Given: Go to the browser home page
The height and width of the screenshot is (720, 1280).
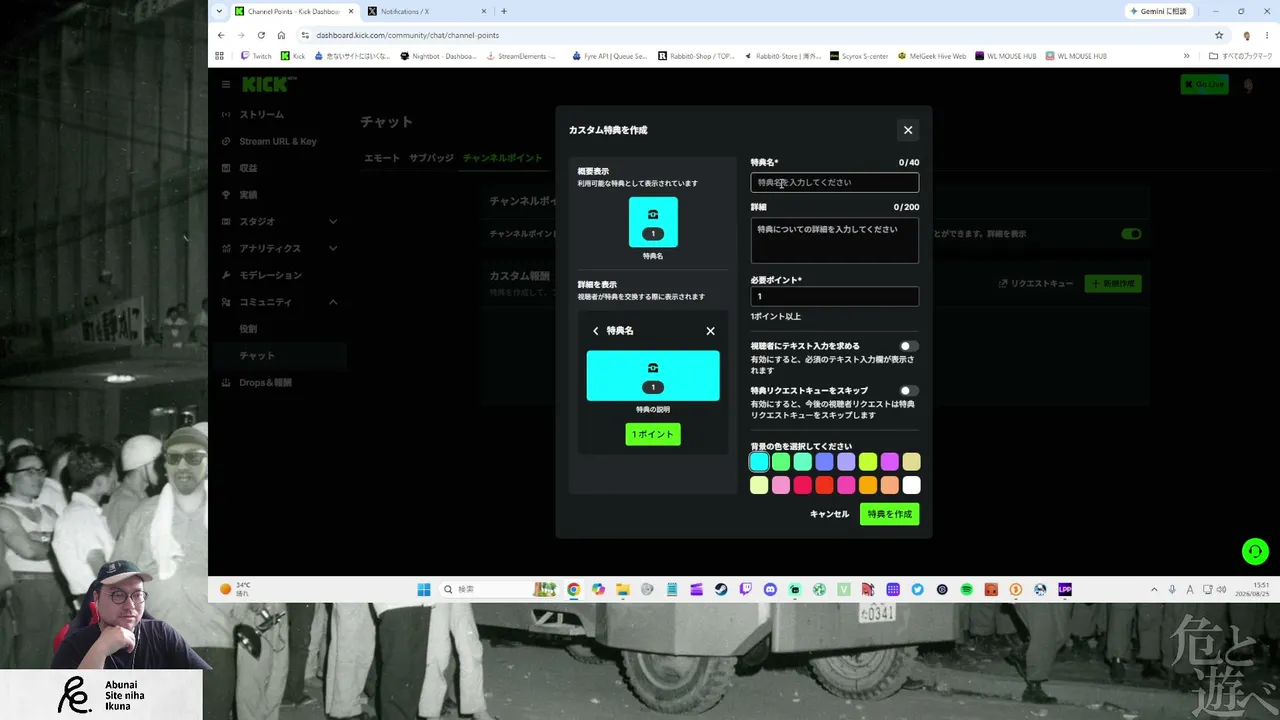Looking at the screenshot, I should click(x=282, y=35).
